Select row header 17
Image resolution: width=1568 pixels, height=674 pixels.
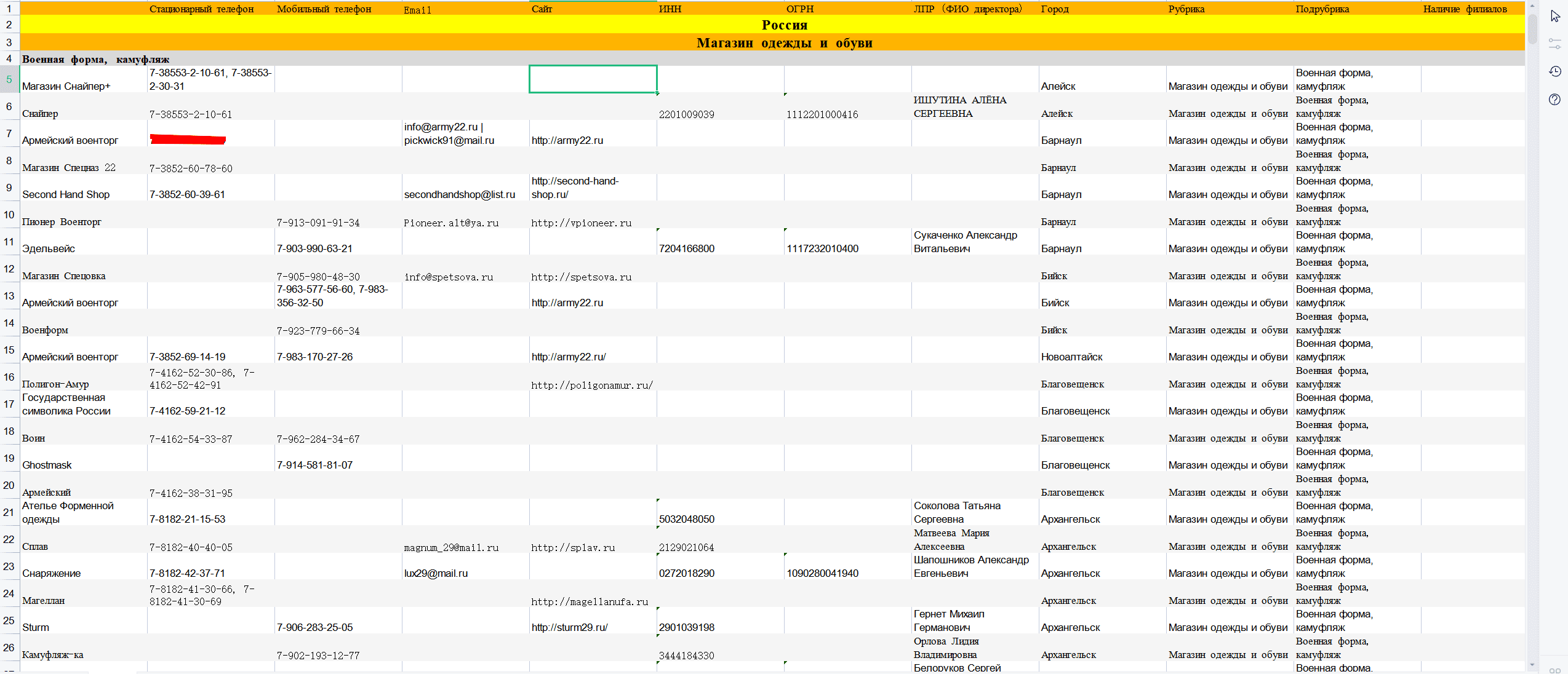[x=9, y=404]
